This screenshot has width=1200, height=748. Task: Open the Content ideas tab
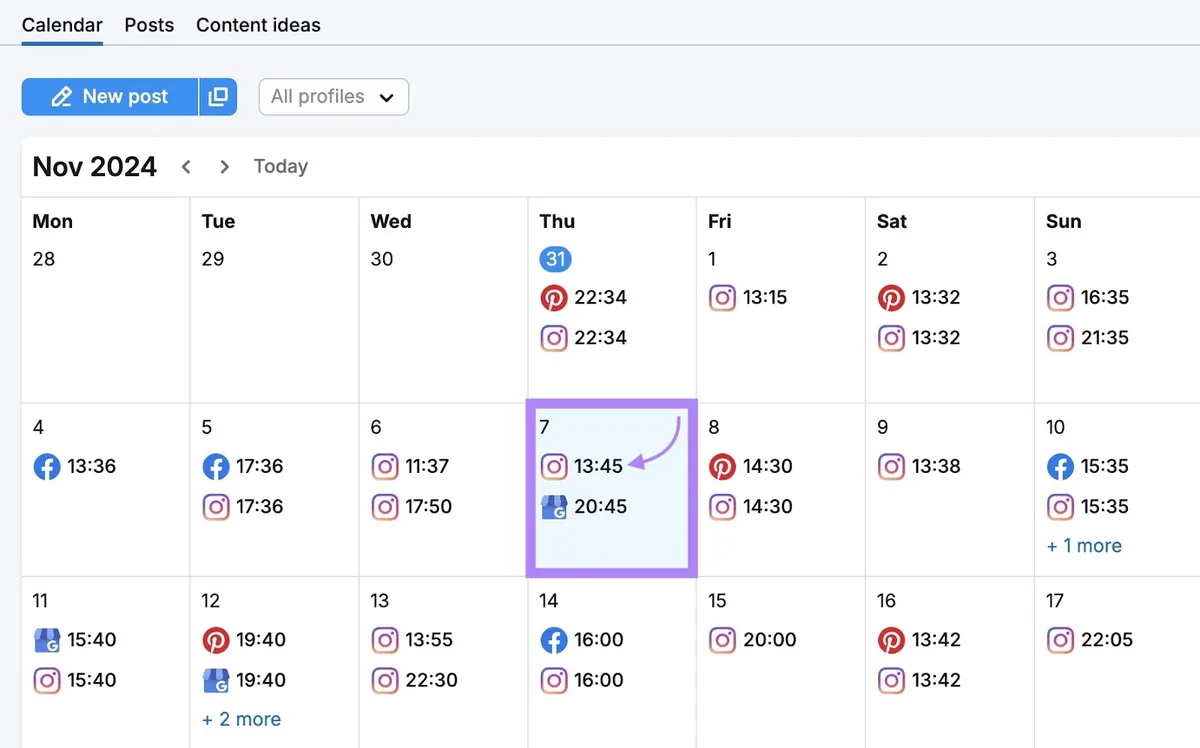coord(258,25)
